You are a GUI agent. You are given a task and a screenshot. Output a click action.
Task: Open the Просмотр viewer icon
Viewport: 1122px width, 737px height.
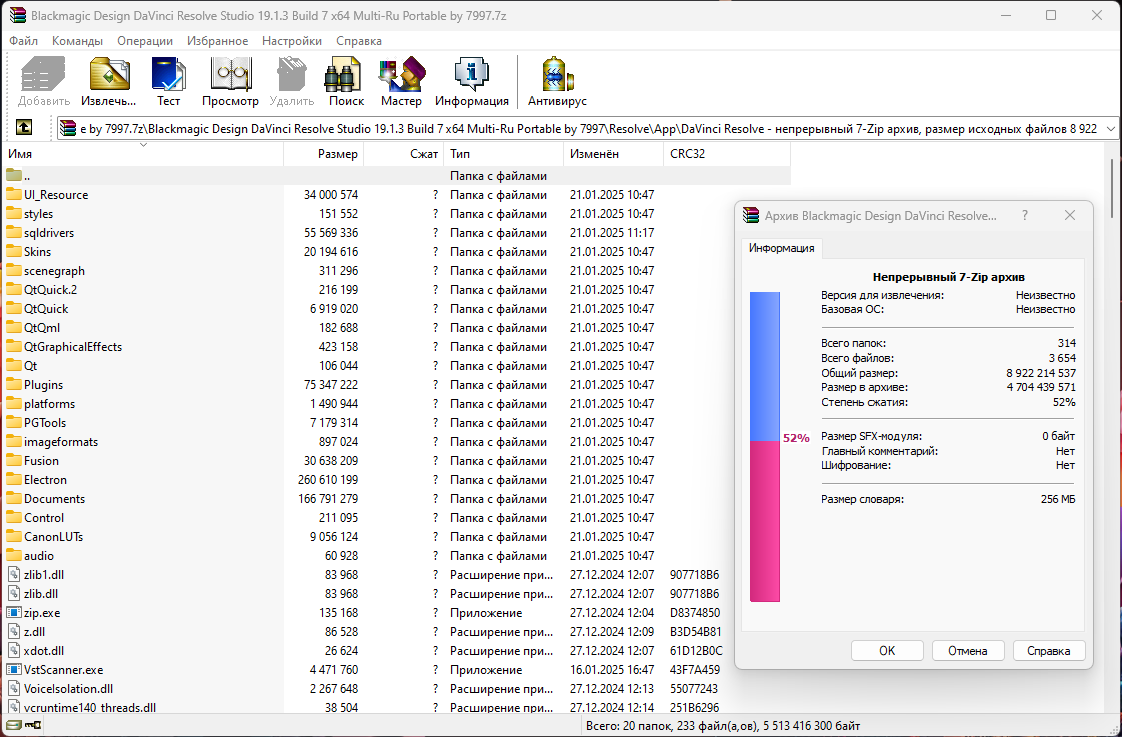click(x=230, y=74)
